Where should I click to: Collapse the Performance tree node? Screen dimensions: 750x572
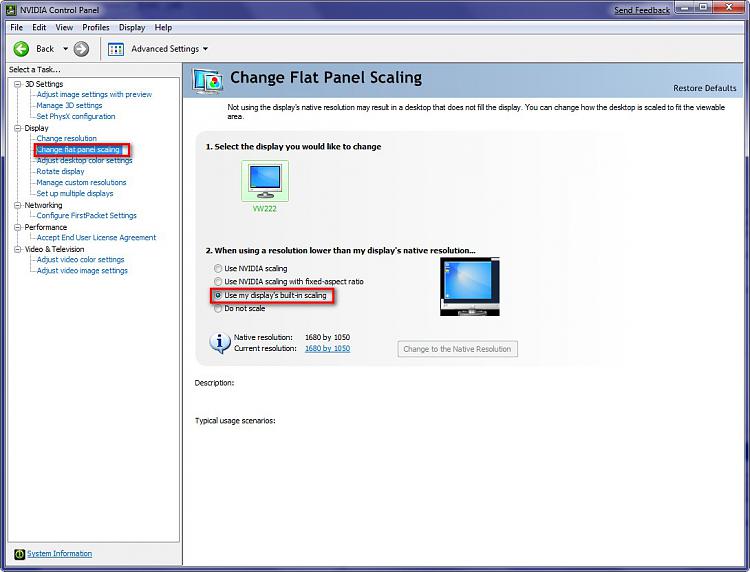tap(18, 227)
